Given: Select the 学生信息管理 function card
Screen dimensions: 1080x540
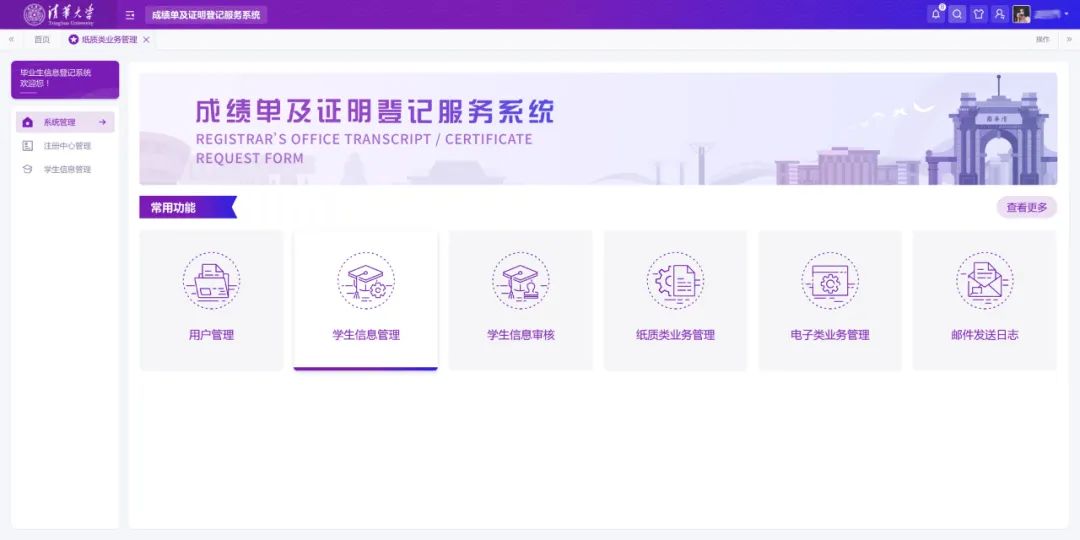Looking at the screenshot, I should click(366, 301).
